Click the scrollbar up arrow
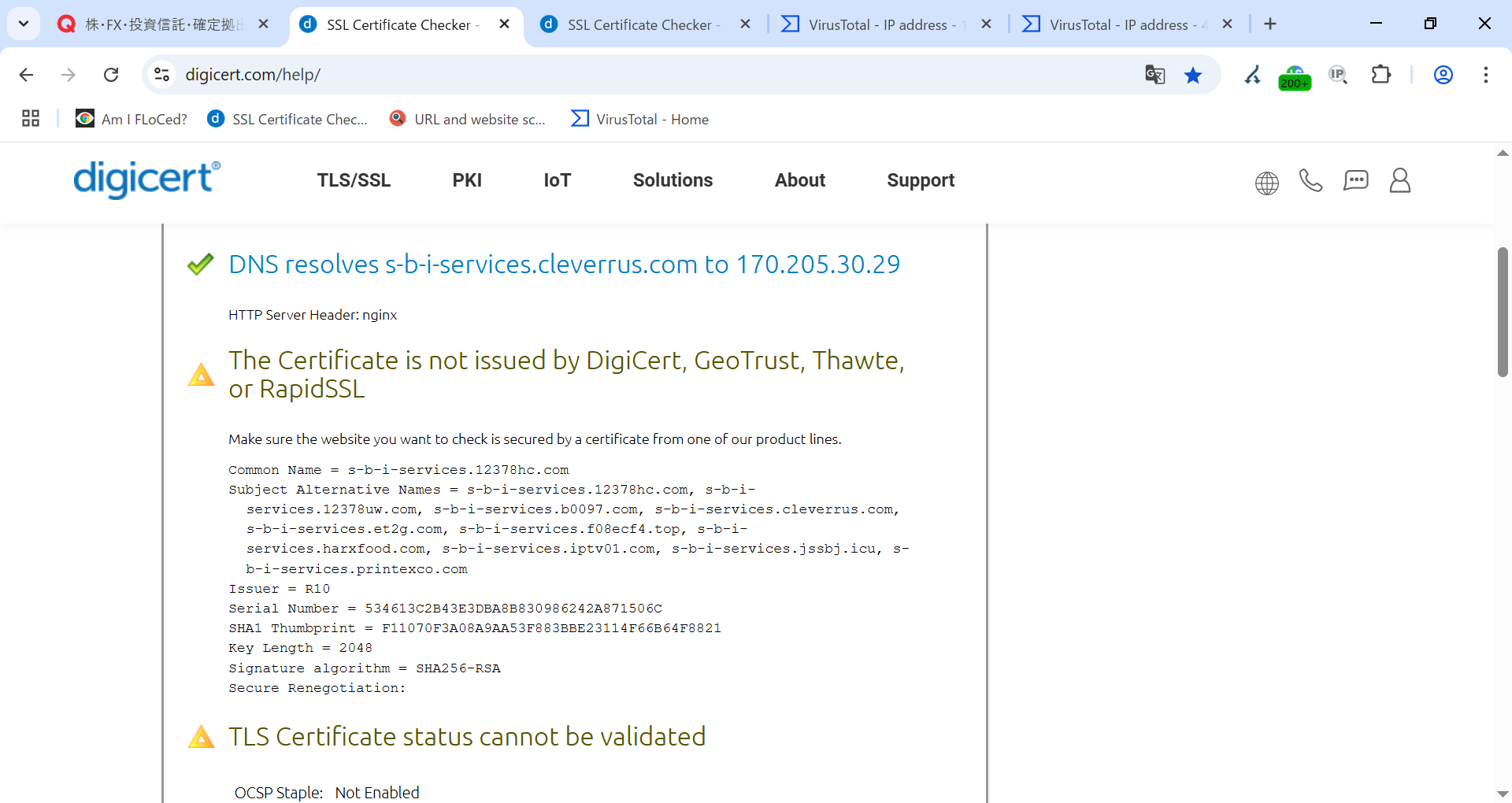Viewport: 1512px width, 803px height. [x=1503, y=154]
